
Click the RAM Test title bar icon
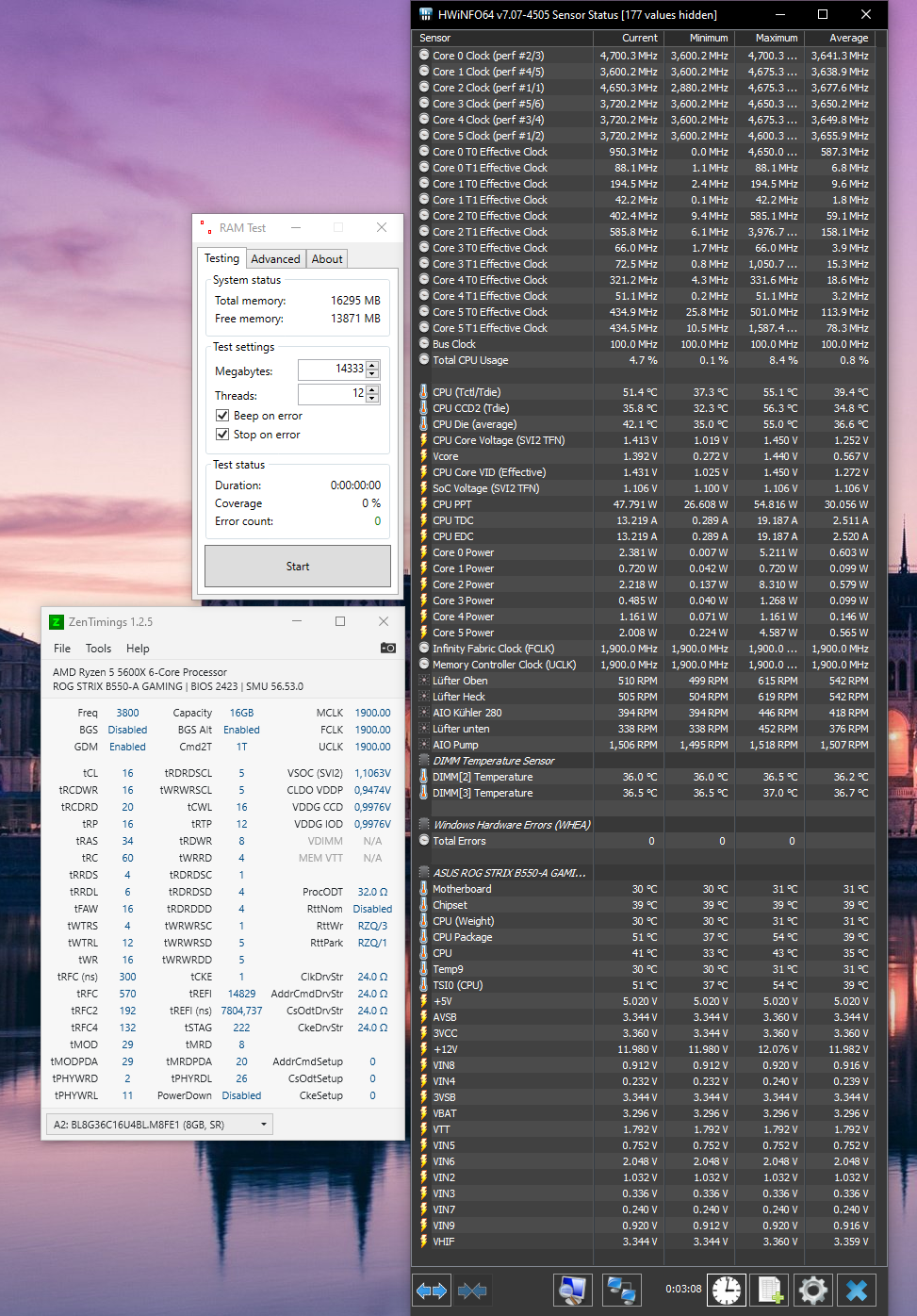pyautogui.click(x=206, y=227)
